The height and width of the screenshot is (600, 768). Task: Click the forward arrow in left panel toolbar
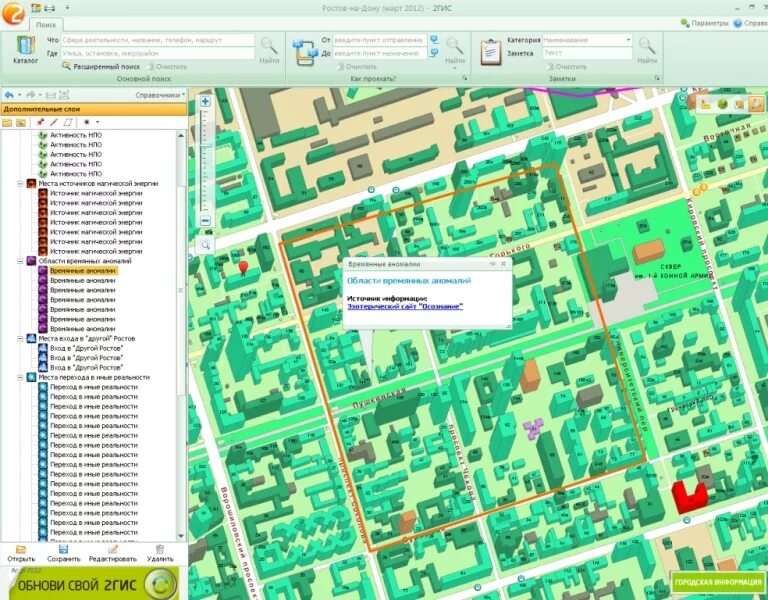click(30, 95)
